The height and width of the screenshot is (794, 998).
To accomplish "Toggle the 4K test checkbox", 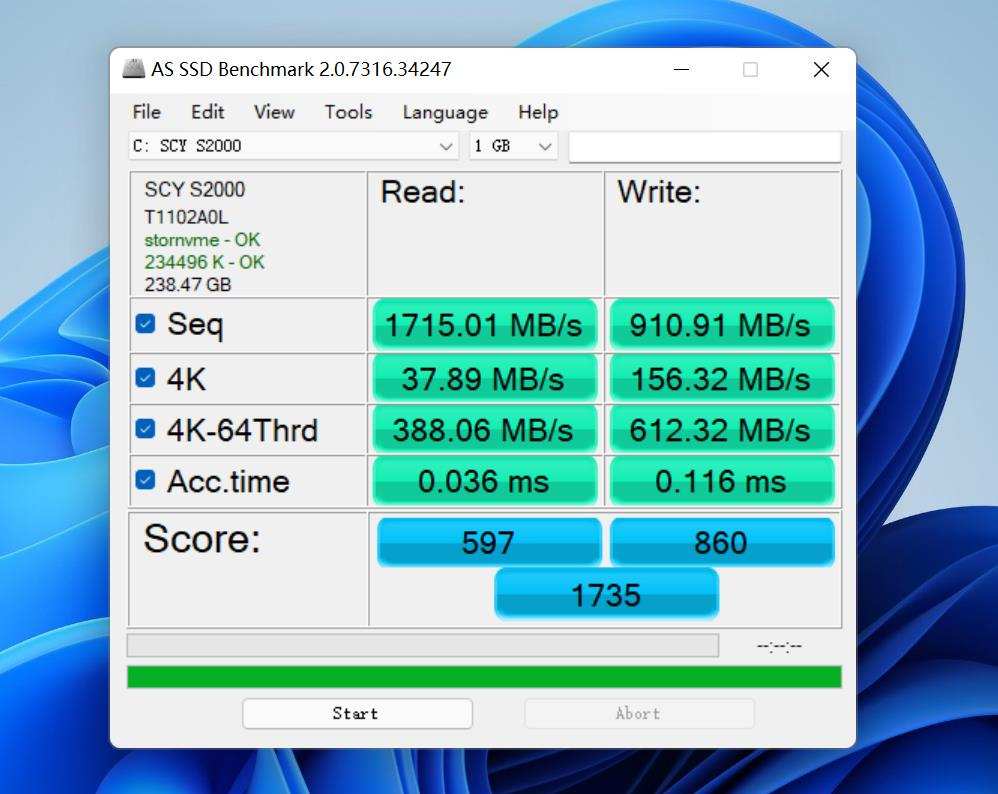I will [146, 378].
